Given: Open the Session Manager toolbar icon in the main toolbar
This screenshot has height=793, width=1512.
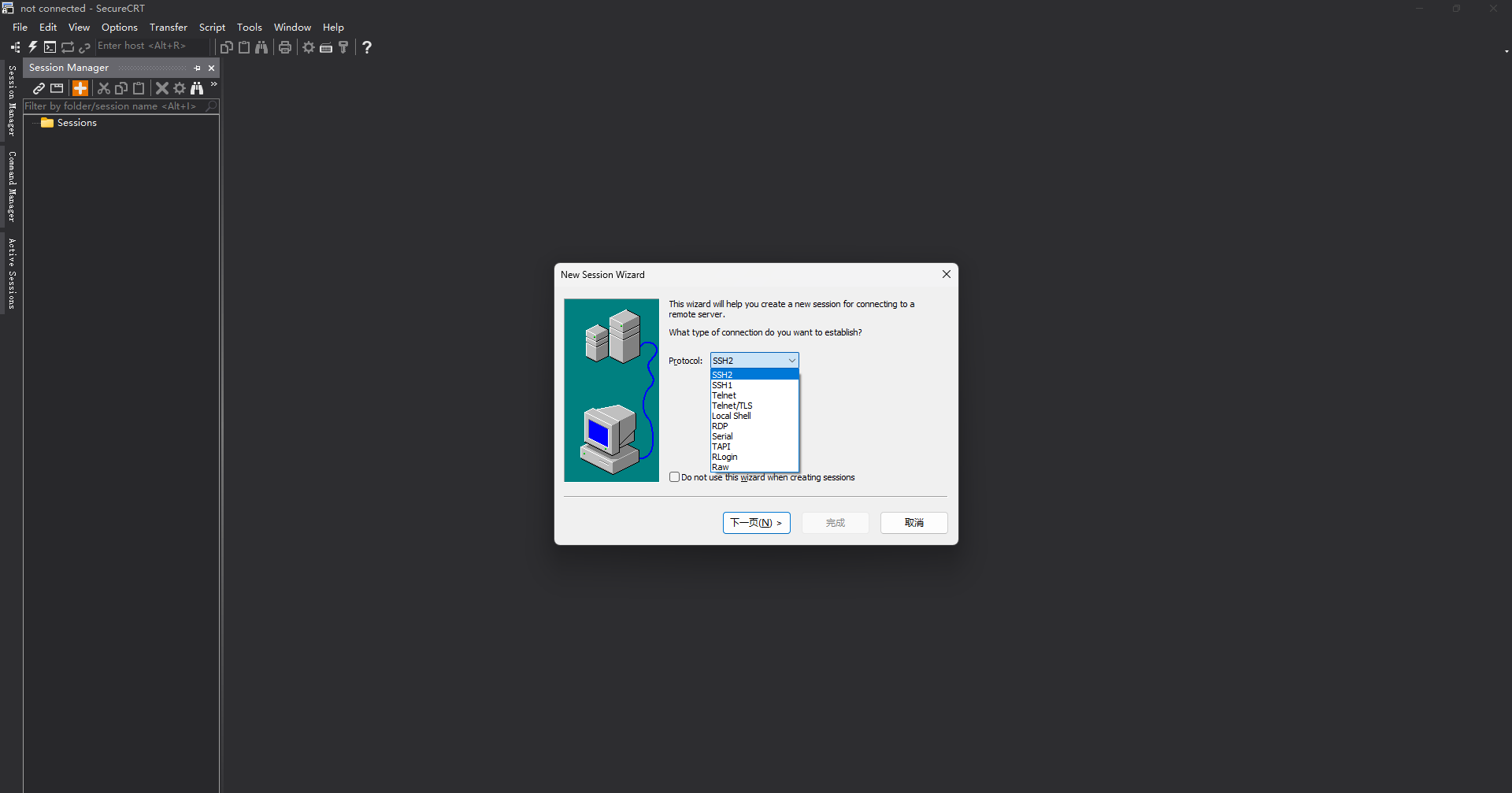Looking at the screenshot, I should [x=15, y=47].
